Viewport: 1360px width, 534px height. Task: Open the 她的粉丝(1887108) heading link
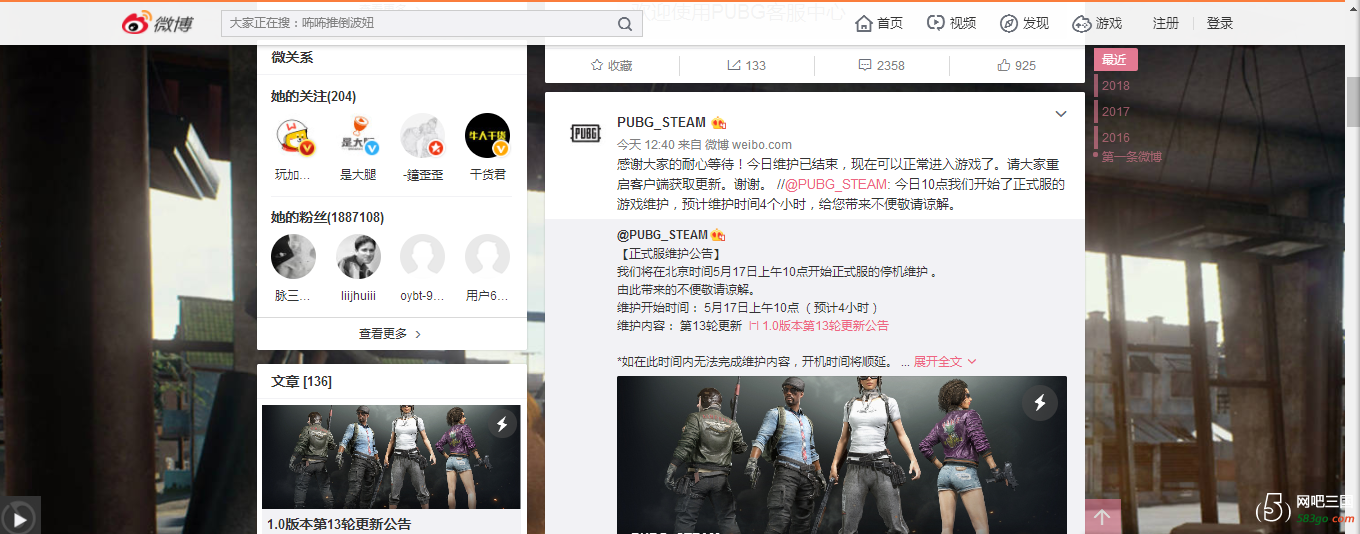(x=327, y=217)
